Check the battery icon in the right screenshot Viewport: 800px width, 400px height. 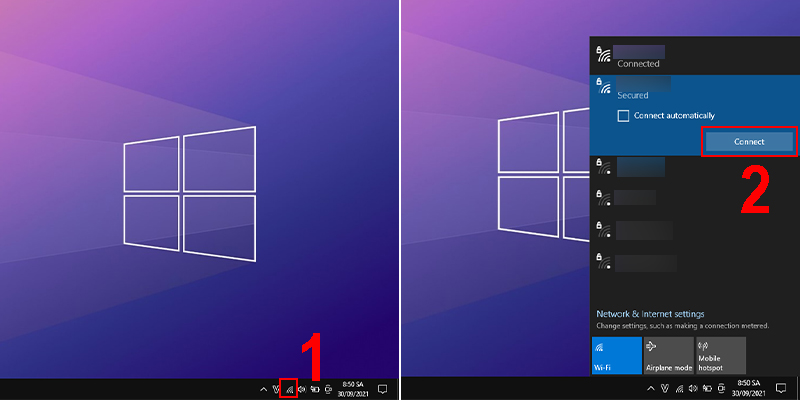[x=708, y=388]
